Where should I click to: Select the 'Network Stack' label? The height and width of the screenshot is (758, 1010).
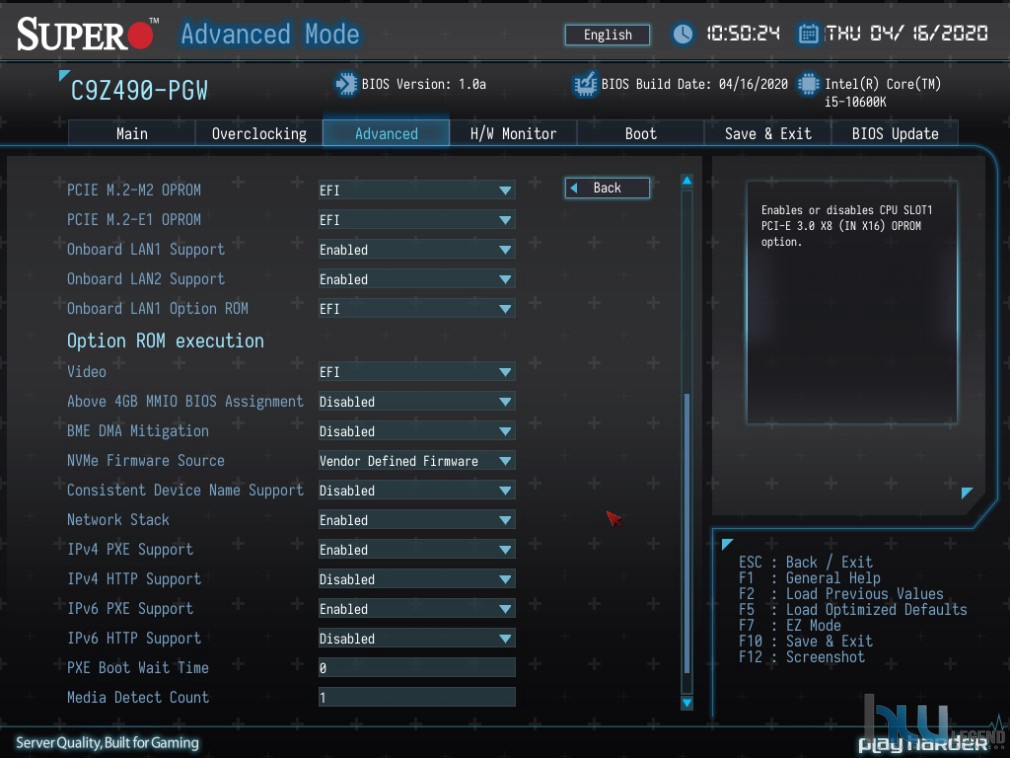[118, 520]
